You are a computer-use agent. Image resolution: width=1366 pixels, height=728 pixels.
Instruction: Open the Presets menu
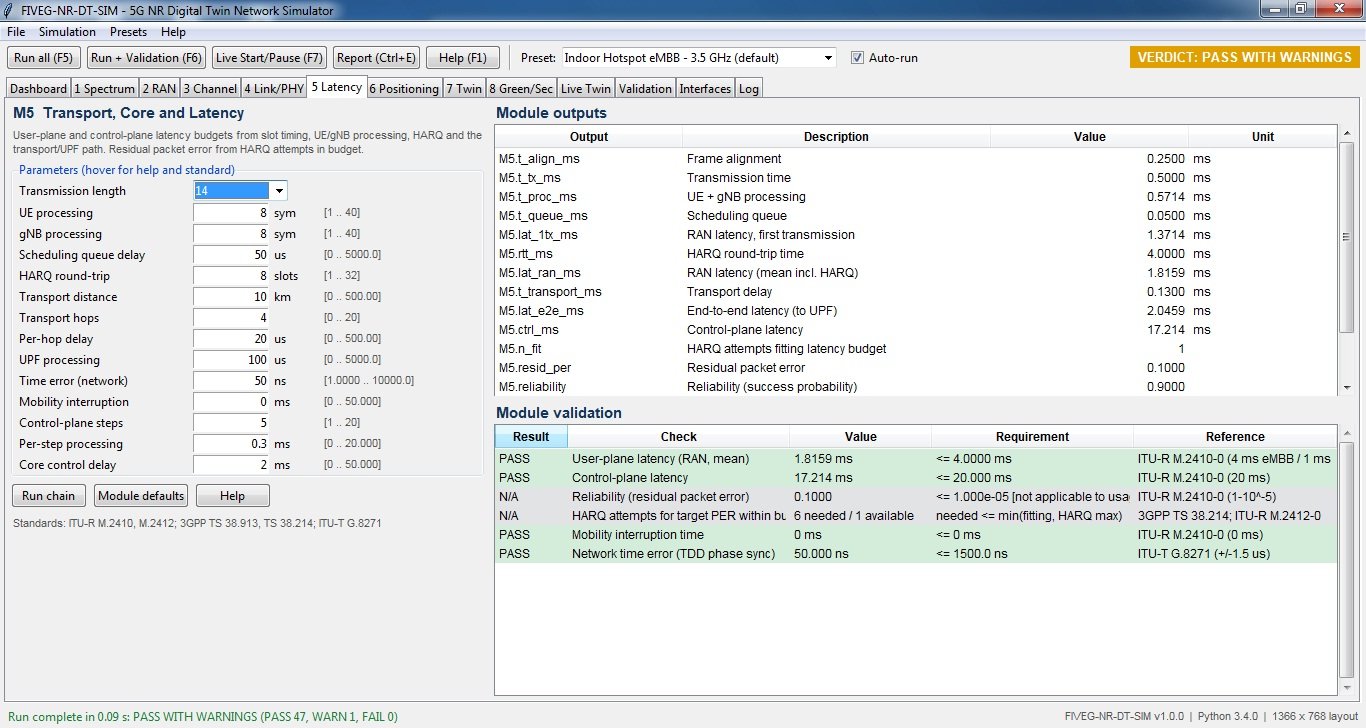point(128,32)
